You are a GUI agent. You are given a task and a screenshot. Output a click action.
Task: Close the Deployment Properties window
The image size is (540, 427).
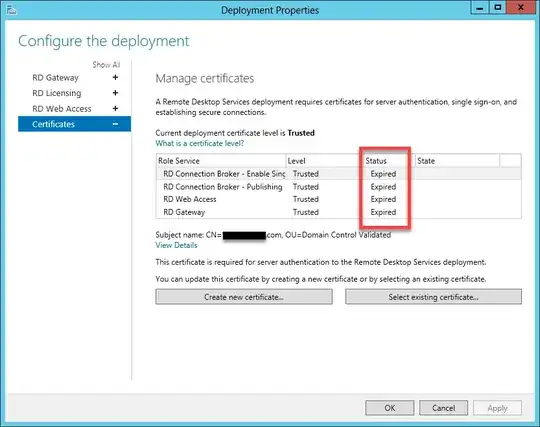click(521, 8)
